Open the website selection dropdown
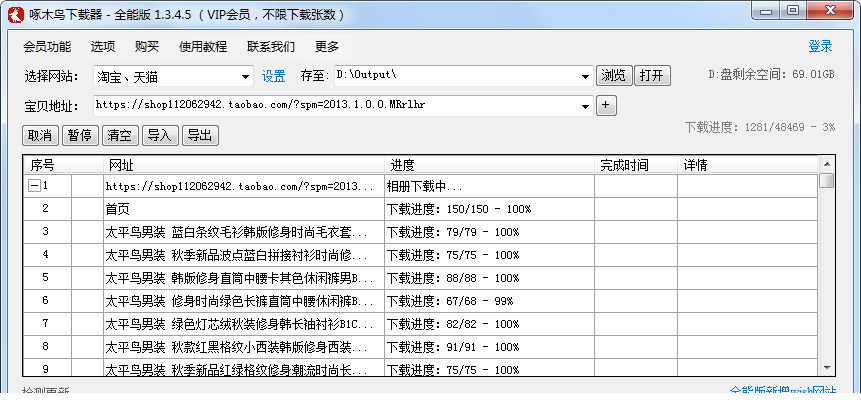 coord(246,76)
